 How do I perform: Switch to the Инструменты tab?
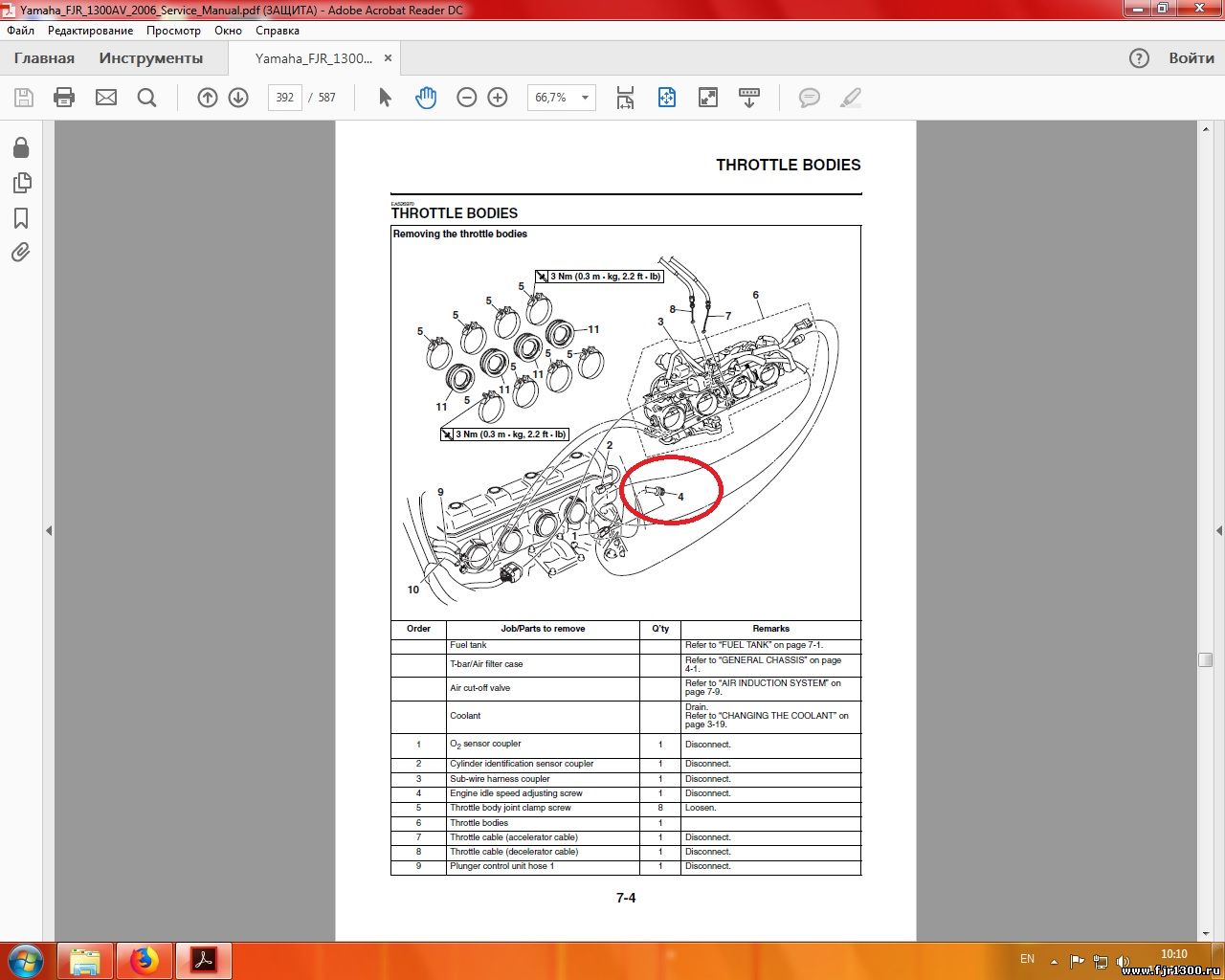click(151, 58)
